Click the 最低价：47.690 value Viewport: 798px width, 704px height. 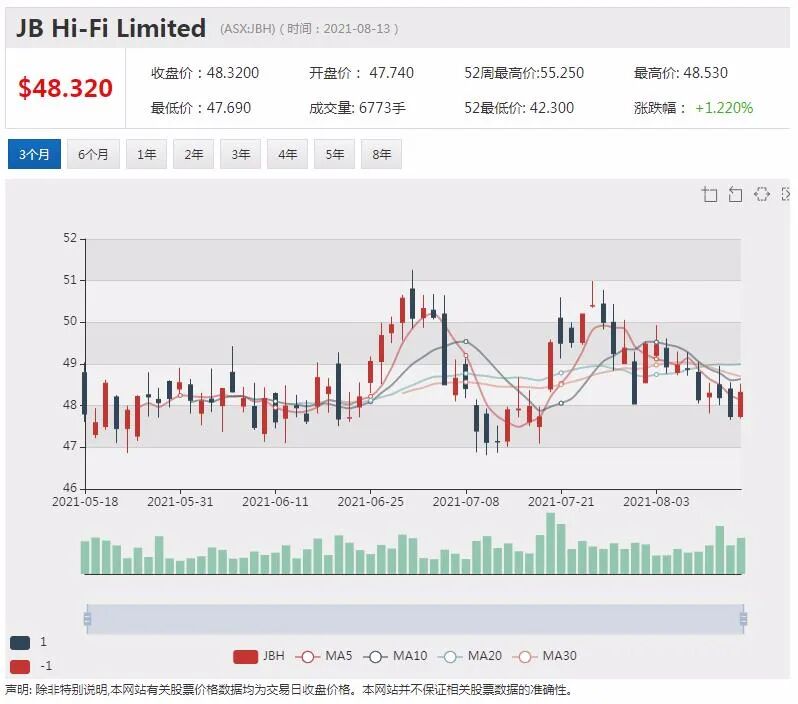[x=201, y=108]
